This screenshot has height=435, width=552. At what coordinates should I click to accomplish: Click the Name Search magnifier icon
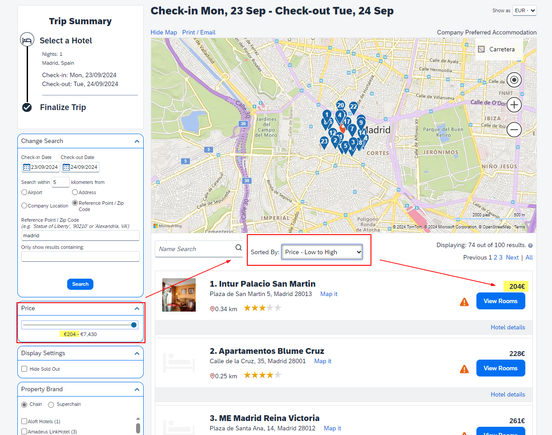(238, 248)
